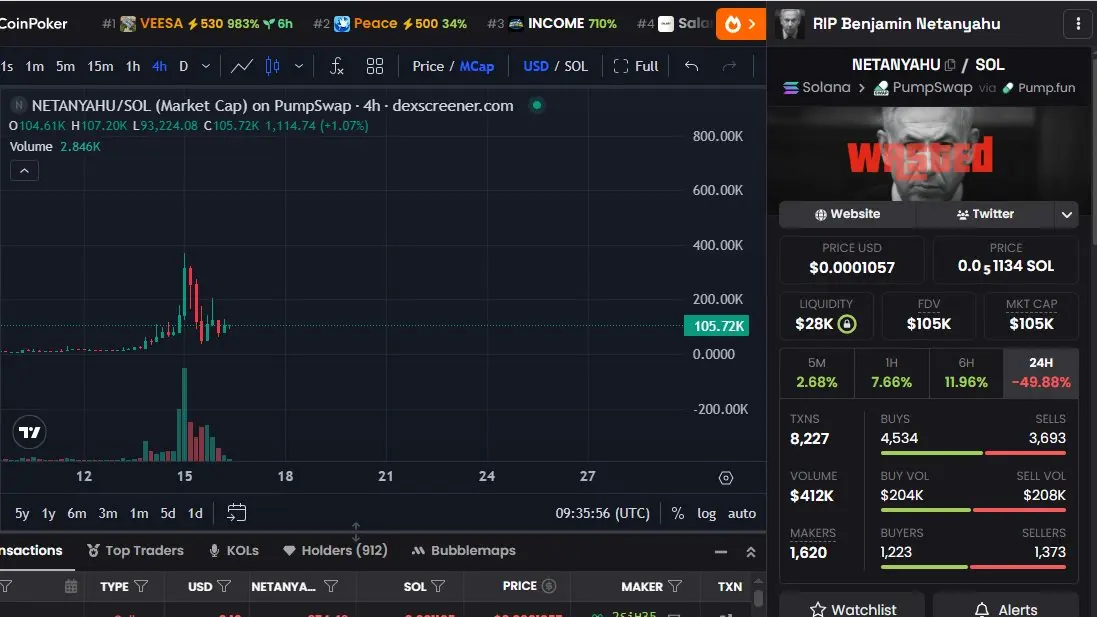Toggle auto scale on chart
Image resolution: width=1097 pixels, height=617 pixels.
click(x=742, y=513)
